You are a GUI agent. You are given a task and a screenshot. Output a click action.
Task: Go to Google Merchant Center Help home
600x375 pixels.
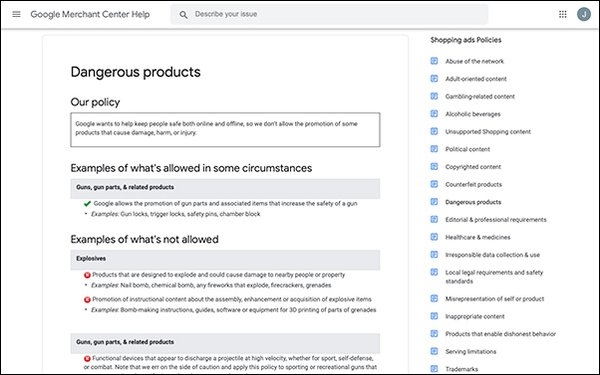[x=90, y=15]
